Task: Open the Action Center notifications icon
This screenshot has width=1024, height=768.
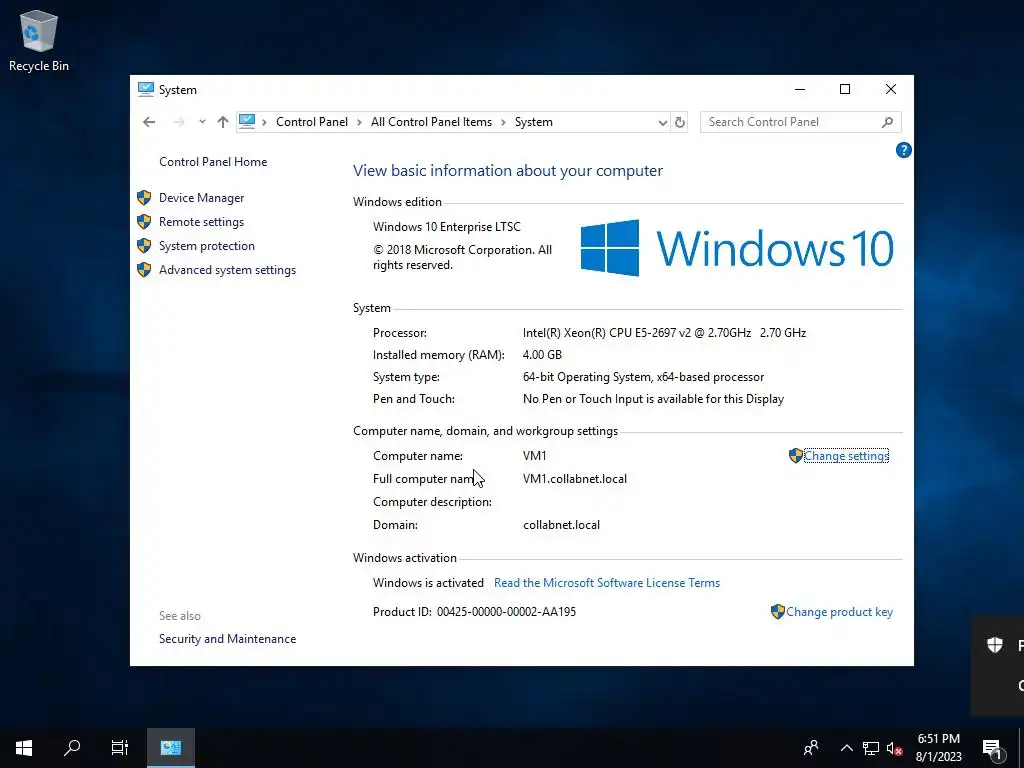Action: pyautogui.click(x=993, y=749)
